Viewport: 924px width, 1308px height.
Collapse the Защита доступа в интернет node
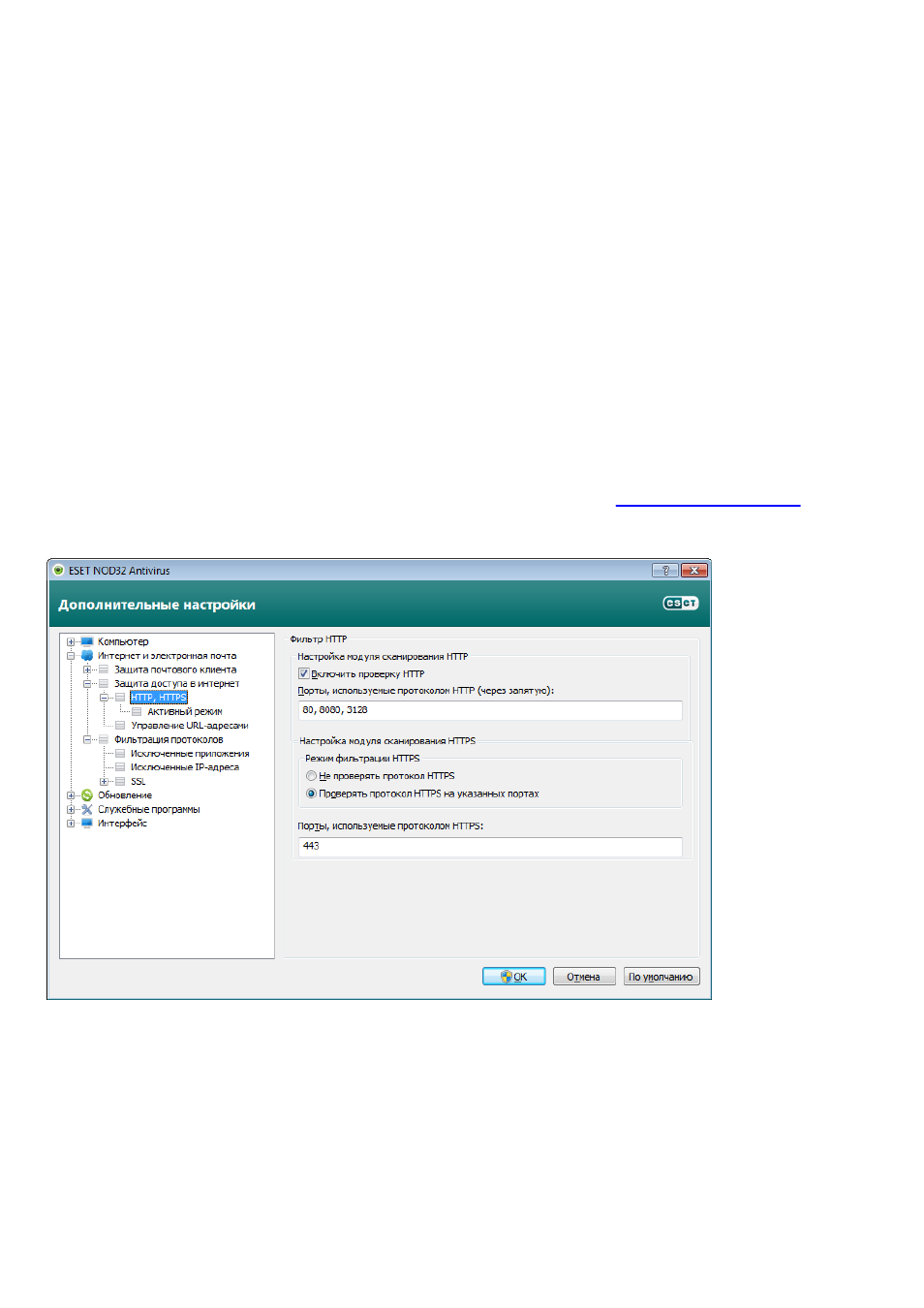(x=87, y=684)
